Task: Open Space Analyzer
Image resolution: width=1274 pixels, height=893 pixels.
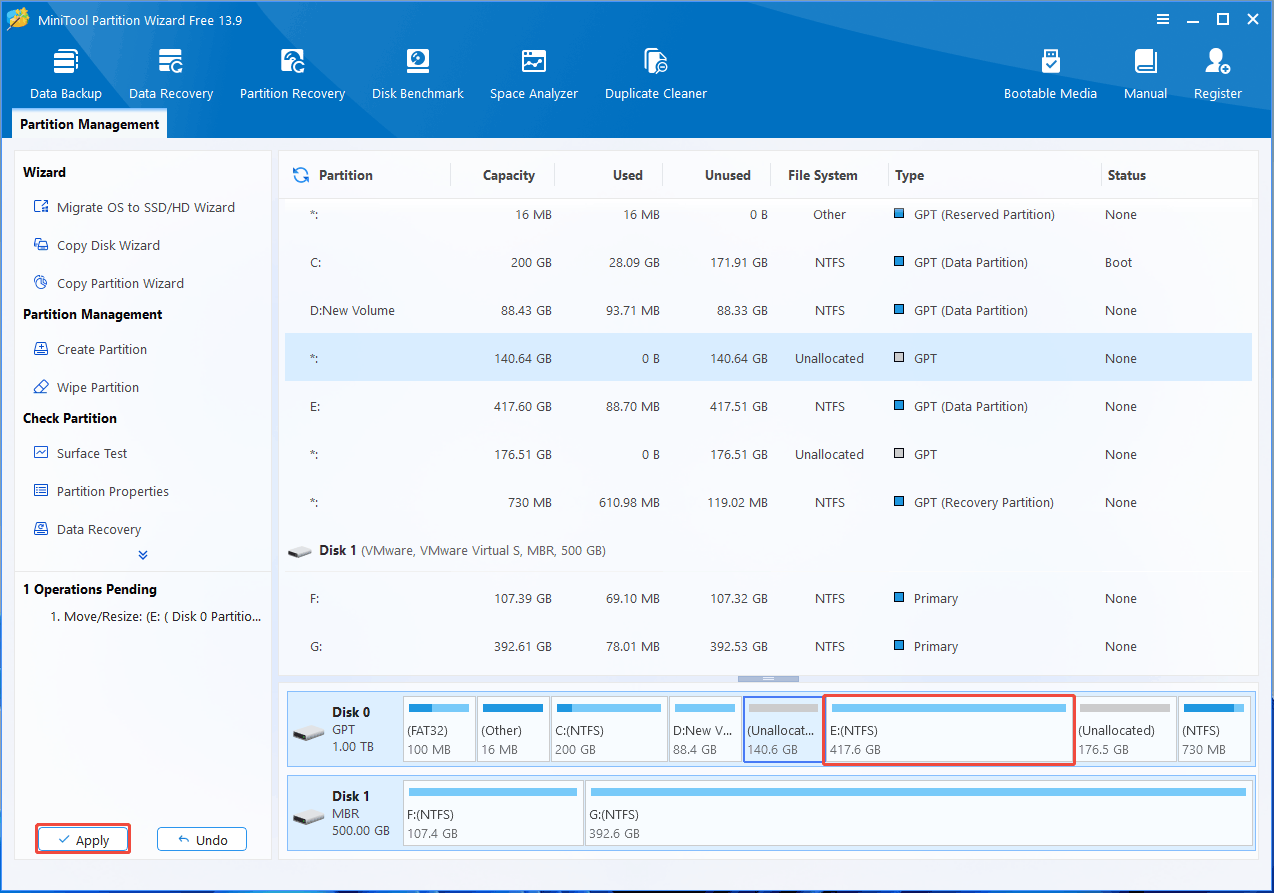Action: tap(534, 74)
